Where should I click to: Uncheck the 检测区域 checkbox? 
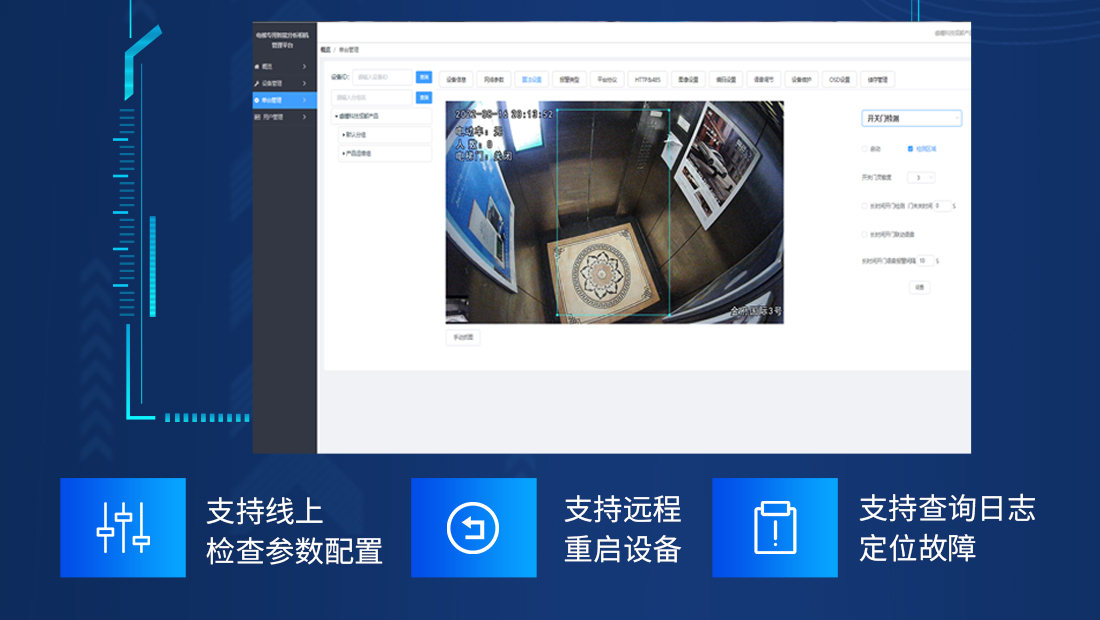[x=910, y=149]
